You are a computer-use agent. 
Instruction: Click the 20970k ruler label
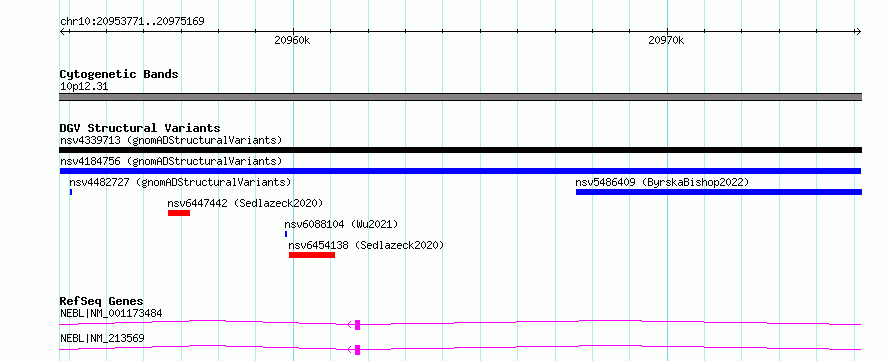point(666,40)
